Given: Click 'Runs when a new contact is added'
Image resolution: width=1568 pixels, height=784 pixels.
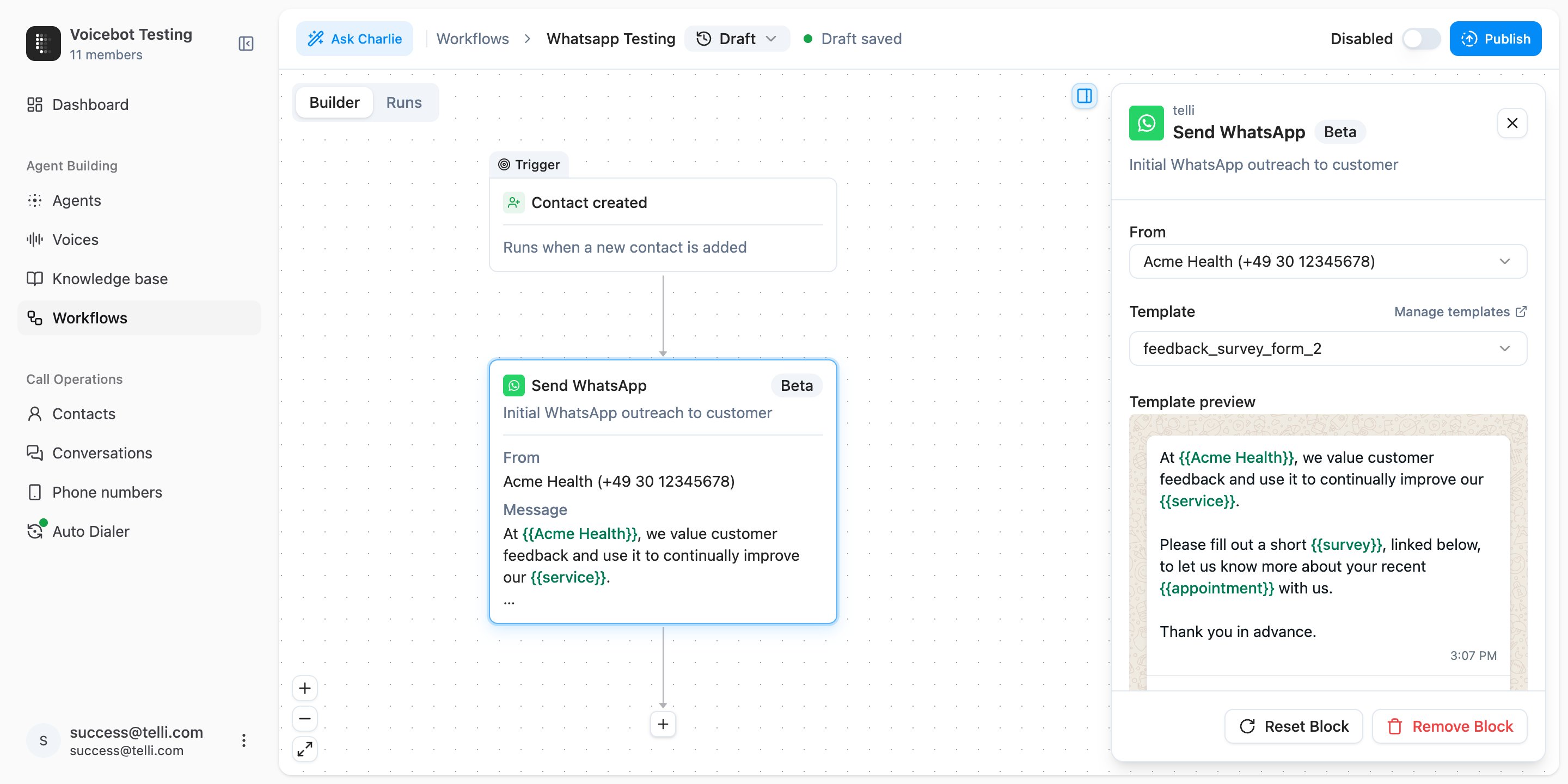Looking at the screenshot, I should click(x=624, y=247).
